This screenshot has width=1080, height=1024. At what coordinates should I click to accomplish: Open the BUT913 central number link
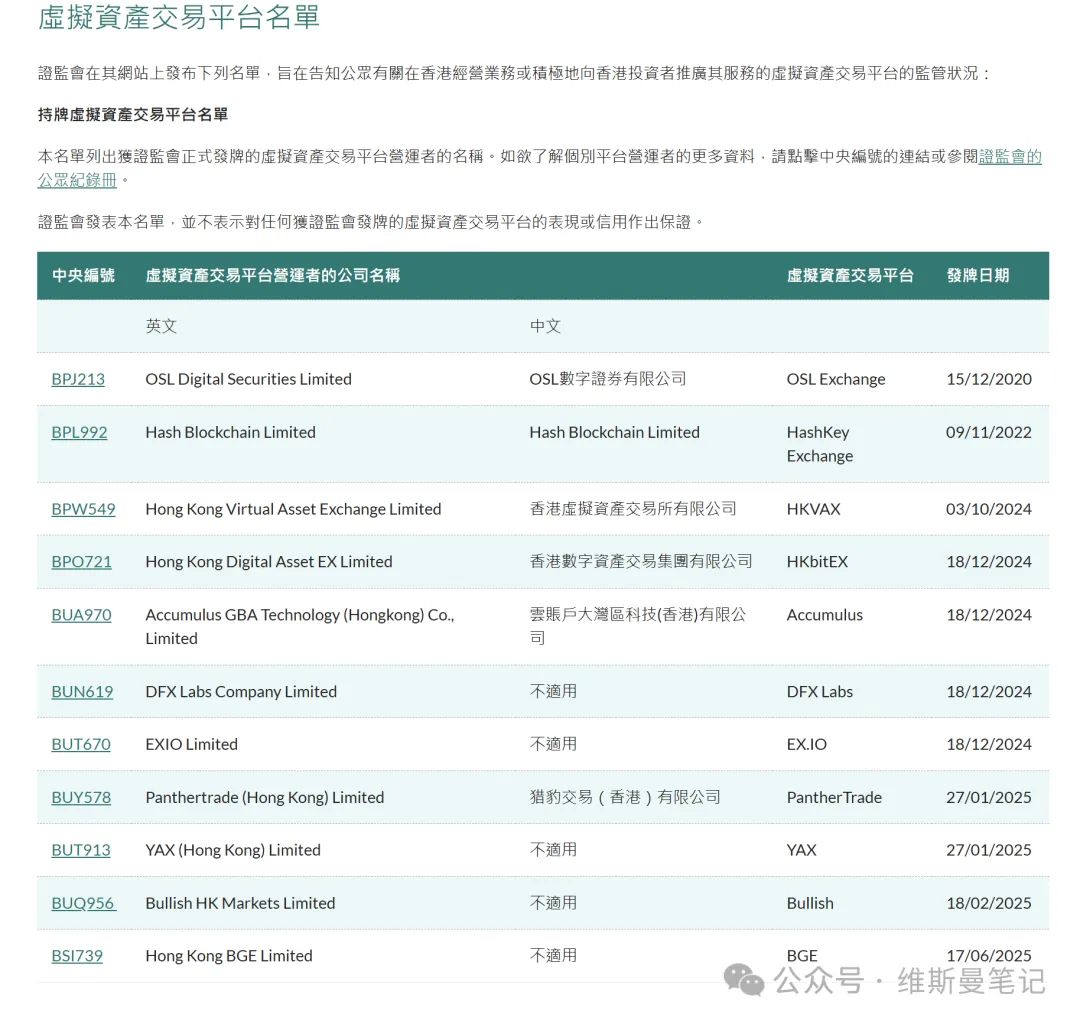(81, 850)
